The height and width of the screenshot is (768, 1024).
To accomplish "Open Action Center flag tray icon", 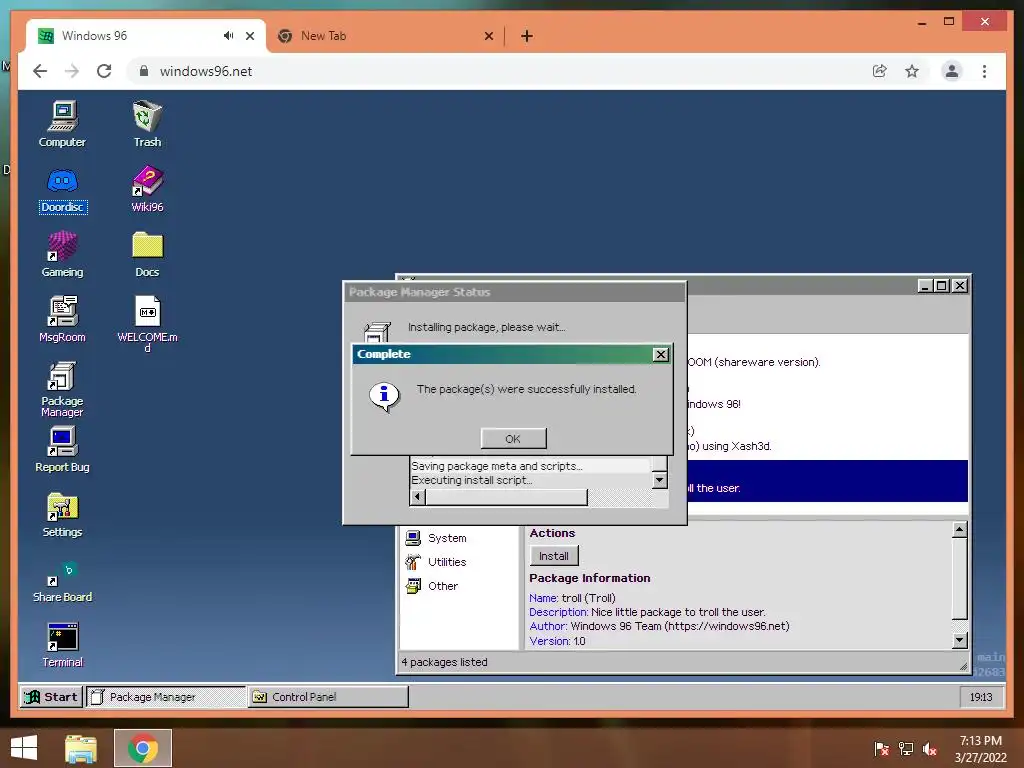I will [x=882, y=749].
